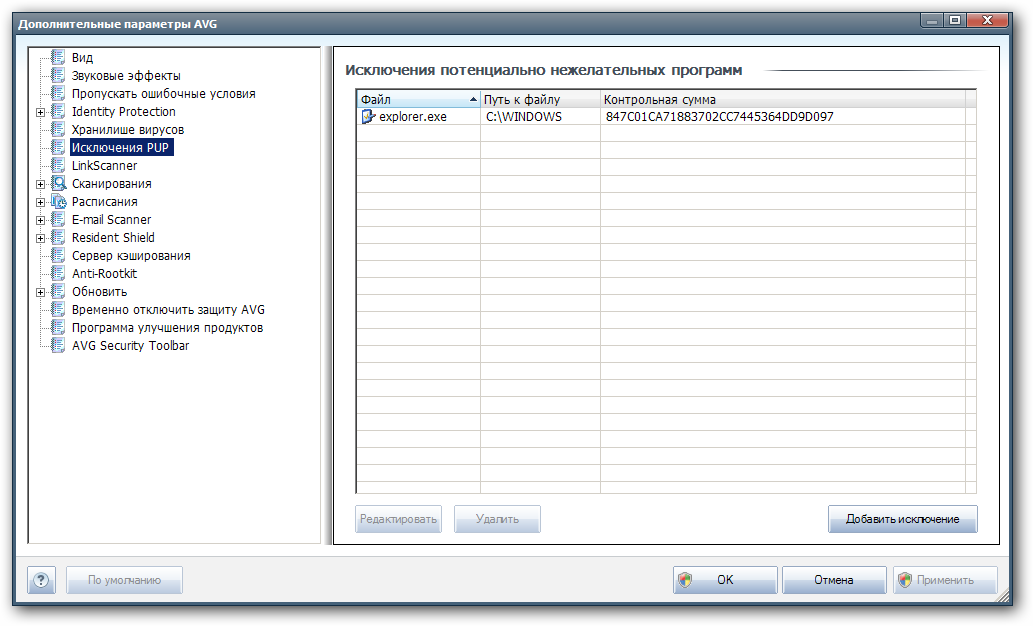
Task: Click the icon beside E-mail Scanner
Action: click(58, 219)
